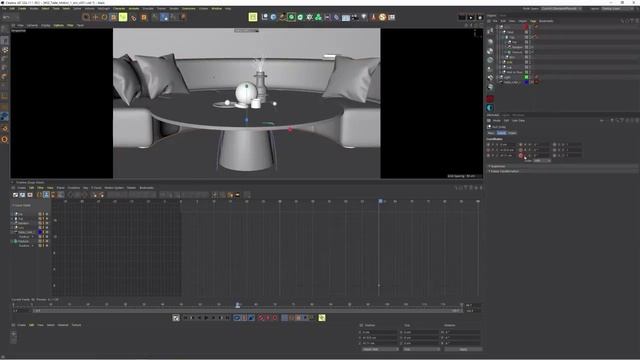This screenshot has height=360, width=640.
Task: Open the MoGraph menu in main menu bar
Action: click(103, 9)
